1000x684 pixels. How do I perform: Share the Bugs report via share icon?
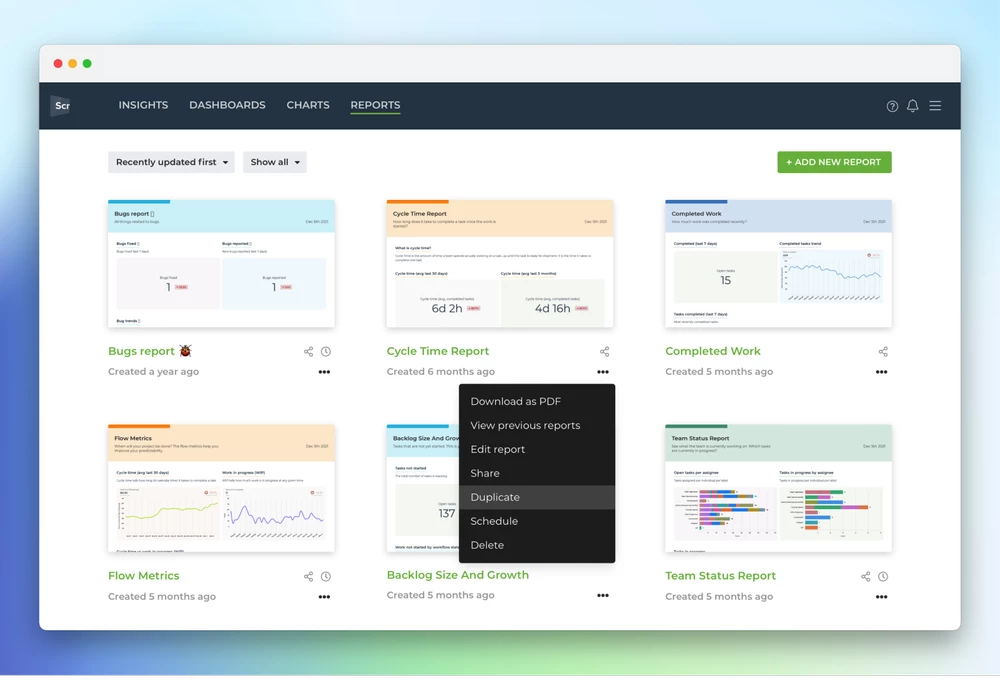pyautogui.click(x=308, y=351)
